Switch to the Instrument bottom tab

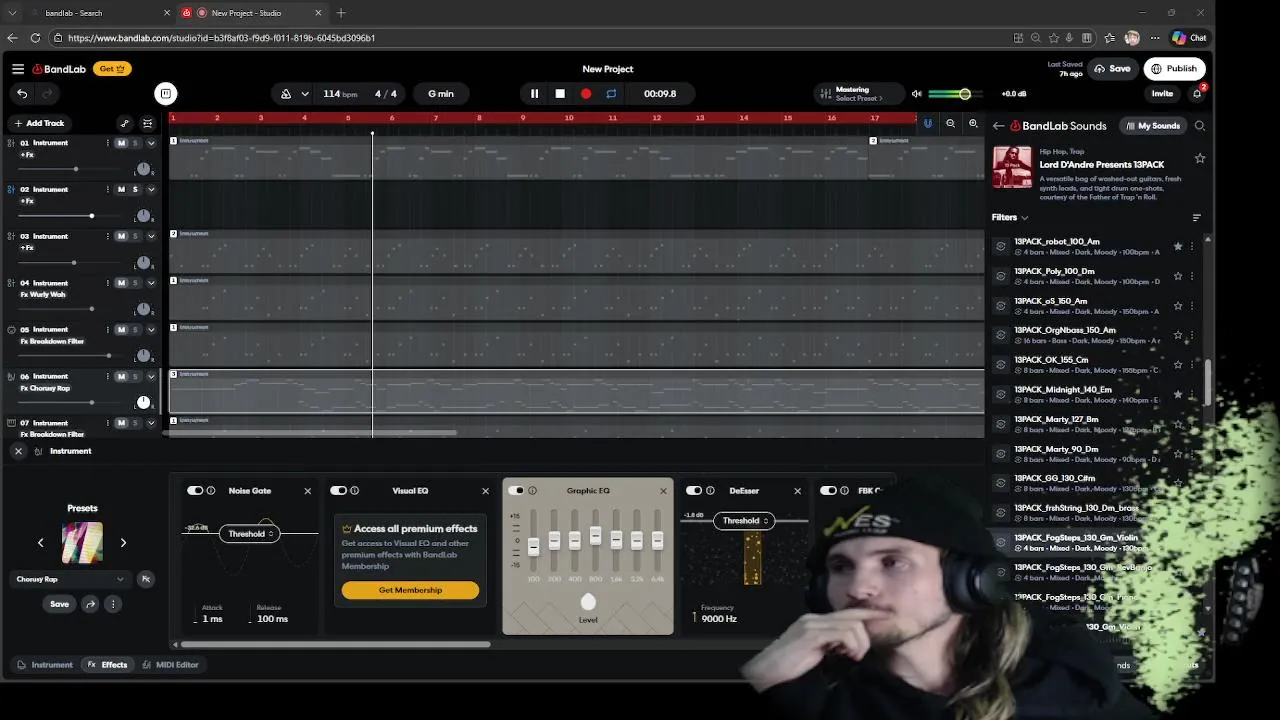tap(45, 665)
